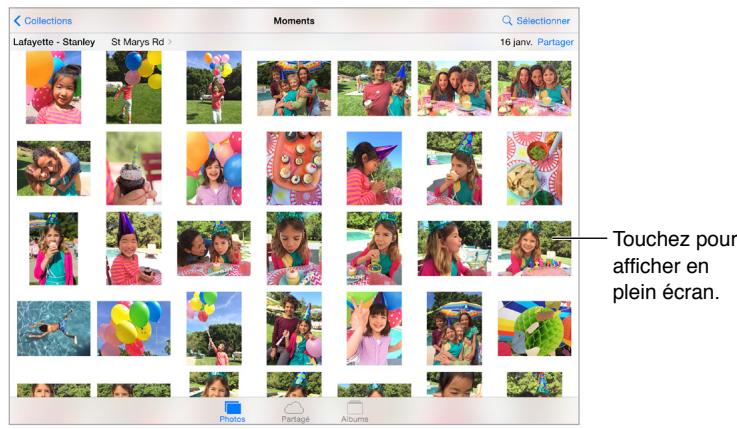The width and height of the screenshot is (737, 429).
Task: Open landscape photo of balloons against sky
Action: (x=133, y=328)
